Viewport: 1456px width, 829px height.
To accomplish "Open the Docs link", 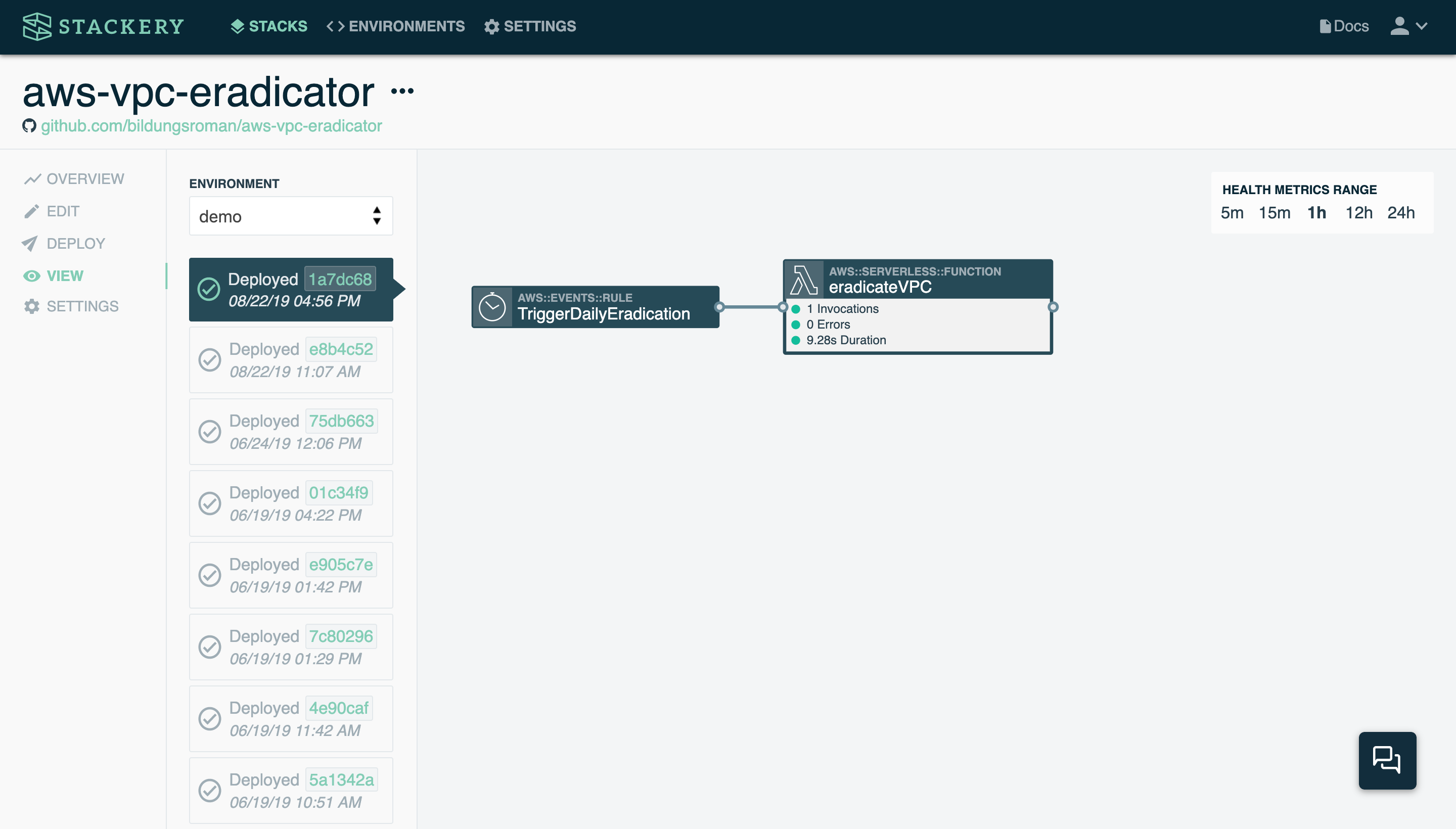I will (x=1344, y=26).
